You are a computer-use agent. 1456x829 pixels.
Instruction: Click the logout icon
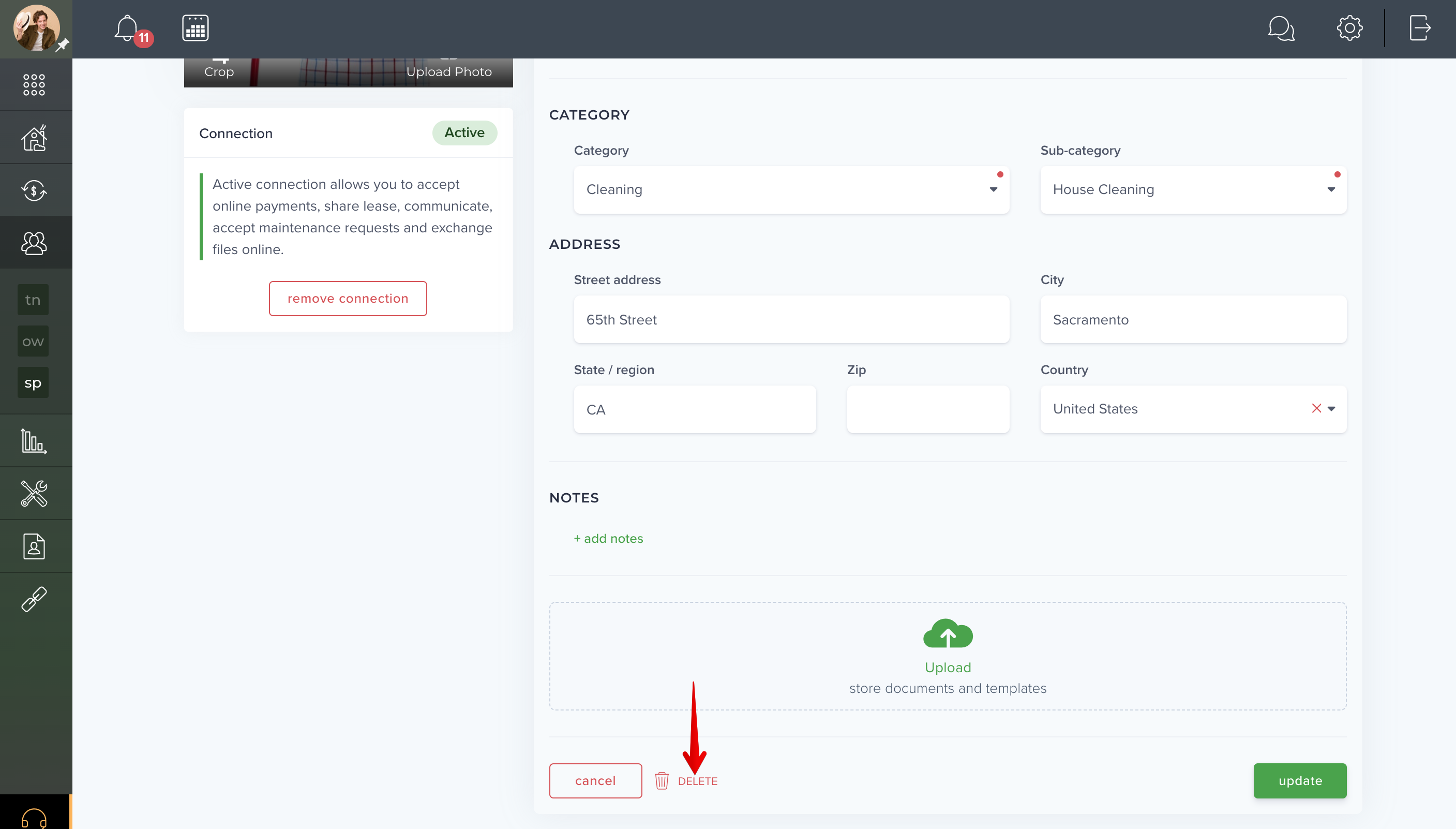click(1420, 28)
